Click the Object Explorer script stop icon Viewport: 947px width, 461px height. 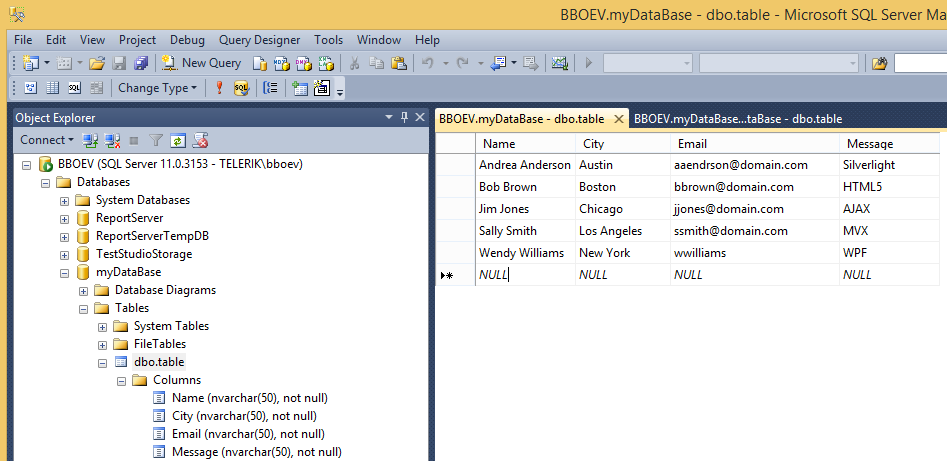pos(201,141)
